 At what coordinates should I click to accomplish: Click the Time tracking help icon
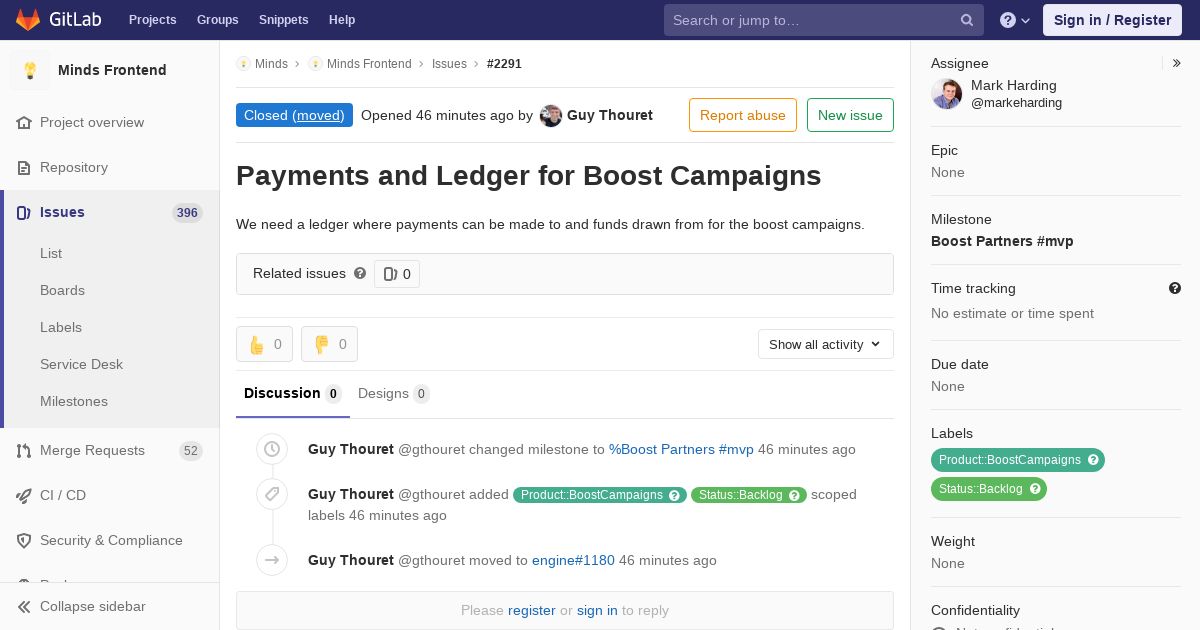(1175, 288)
